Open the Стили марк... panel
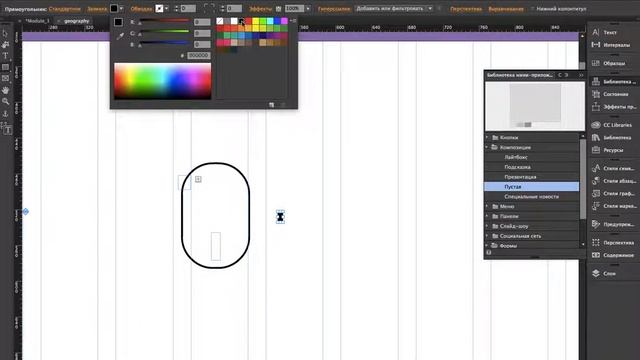 (x=613, y=206)
